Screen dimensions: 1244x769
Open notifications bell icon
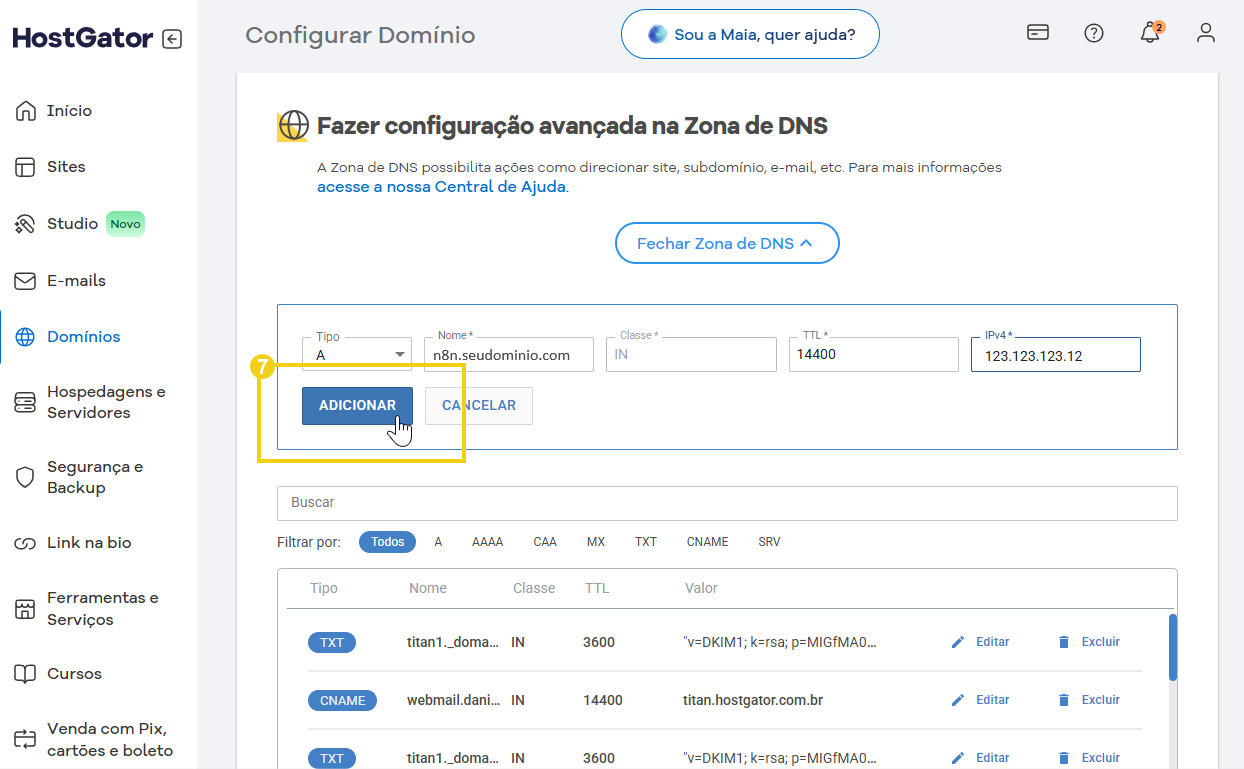point(1151,33)
